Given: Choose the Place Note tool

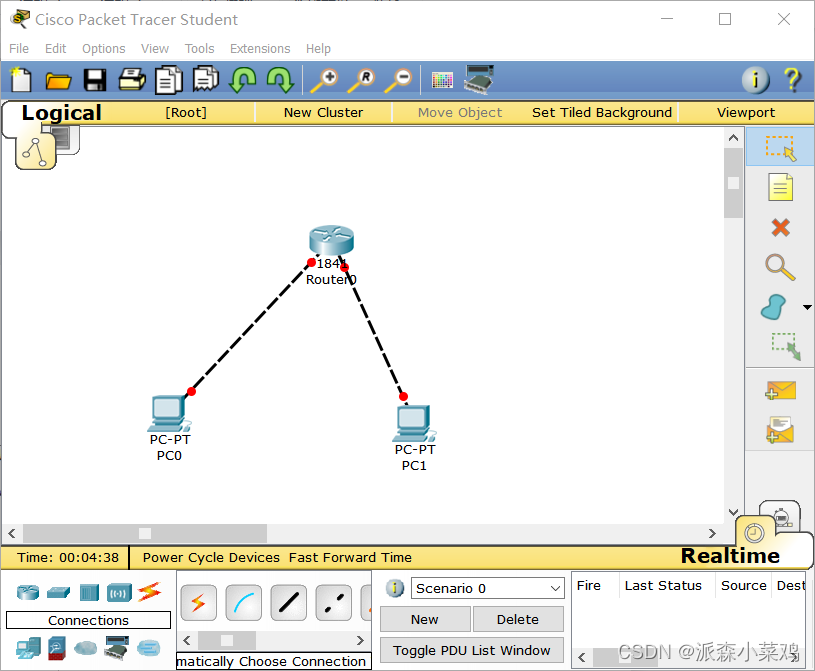Looking at the screenshot, I should (x=780, y=188).
